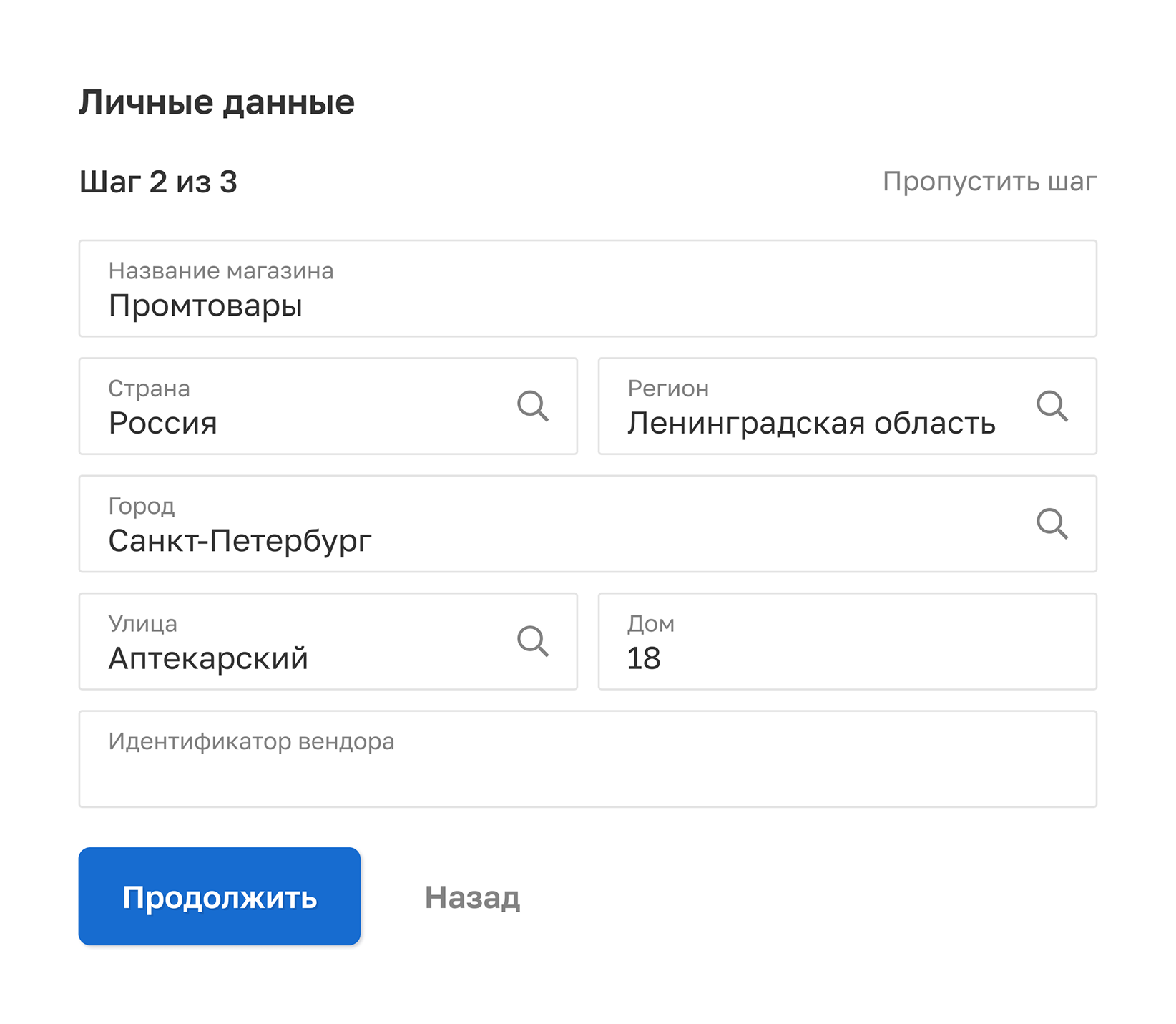Click the Улица field with Аптекарский
Image resolution: width=1176 pixels, height=1024 pixels.
pos(300,641)
